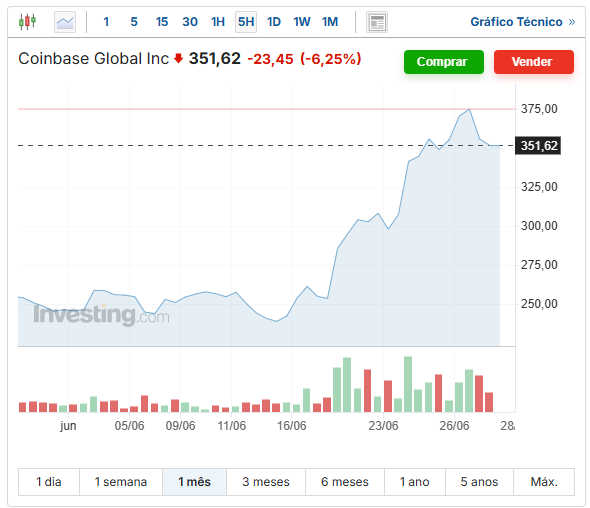Screen dimensions: 590x508
Task: Select the 6 meses range tab
Action: coord(345,482)
